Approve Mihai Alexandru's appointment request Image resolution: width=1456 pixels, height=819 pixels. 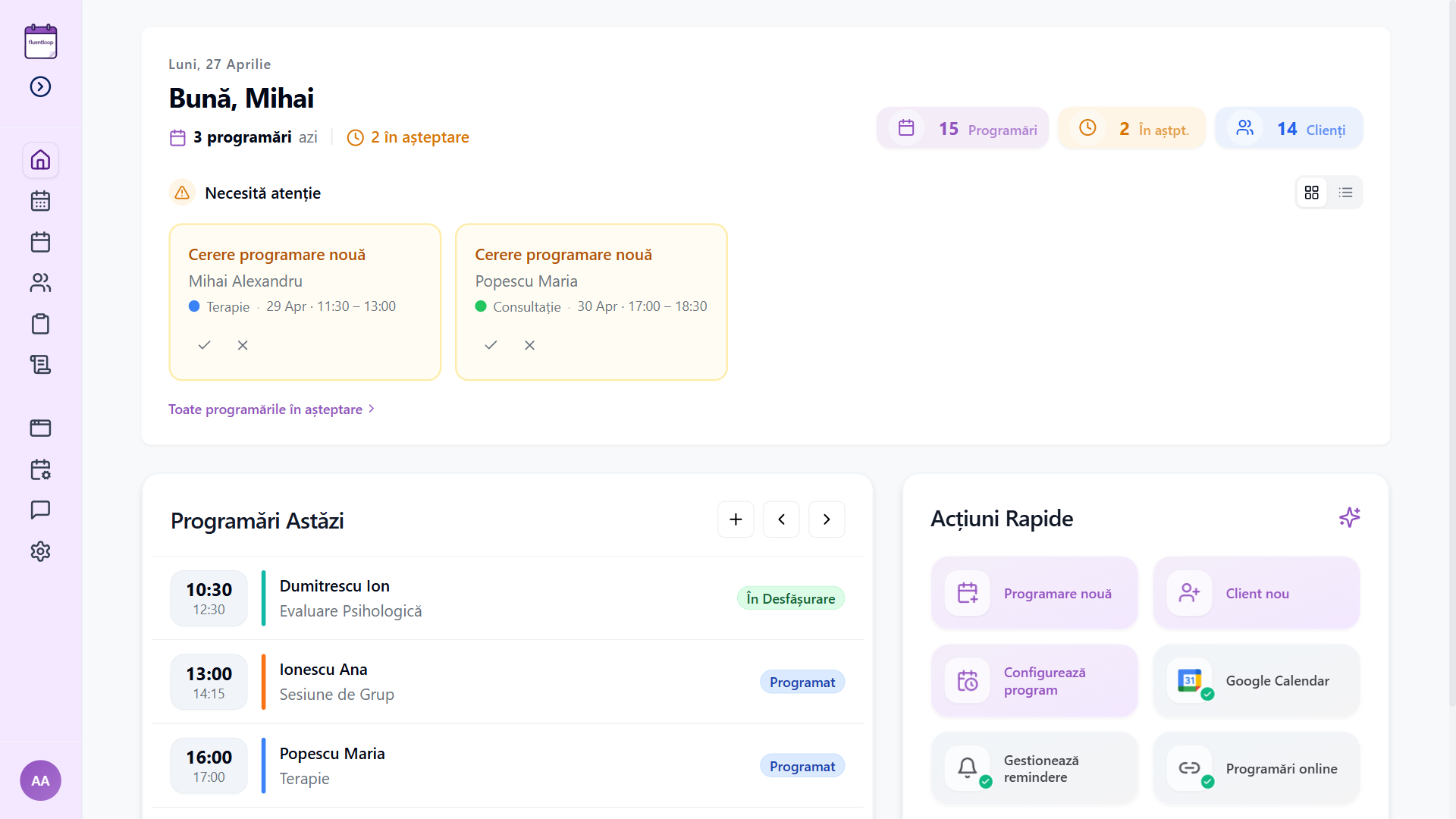click(x=204, y=345)
